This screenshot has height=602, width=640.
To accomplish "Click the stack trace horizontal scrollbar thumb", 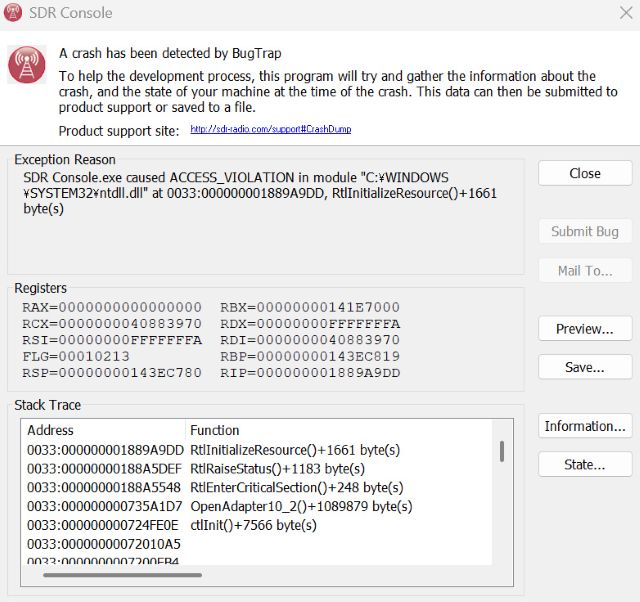I will pos(122,575).
